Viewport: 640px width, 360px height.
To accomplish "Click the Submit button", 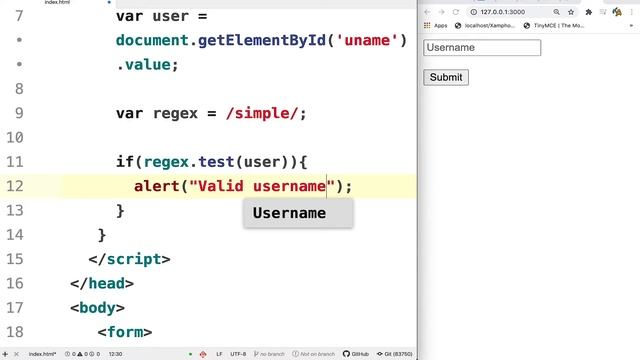I will 446,78.
